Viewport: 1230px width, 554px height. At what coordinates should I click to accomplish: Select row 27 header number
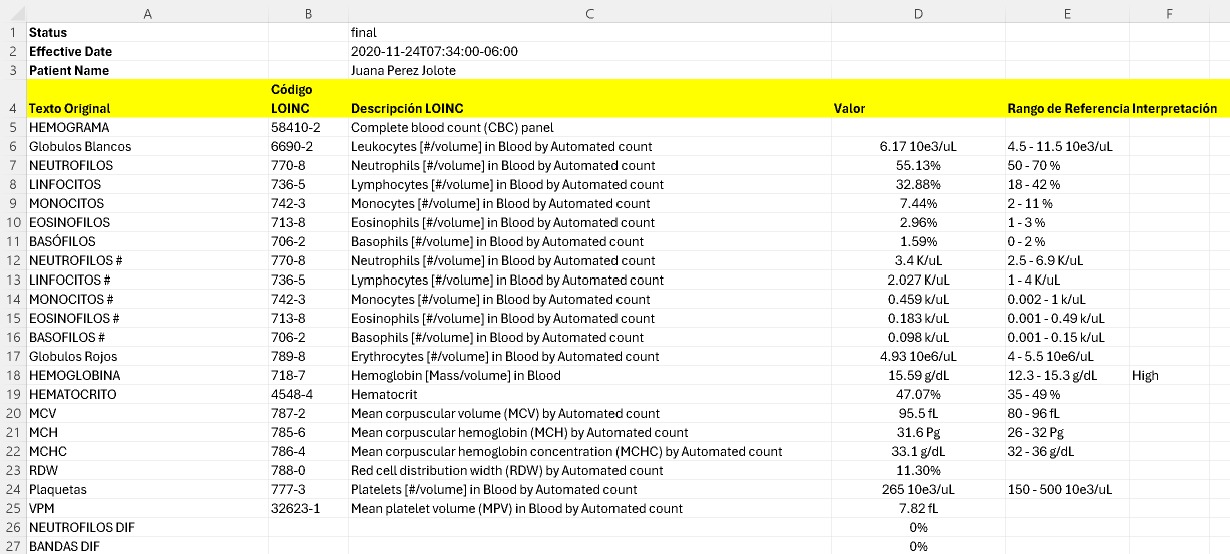(13, 547)
